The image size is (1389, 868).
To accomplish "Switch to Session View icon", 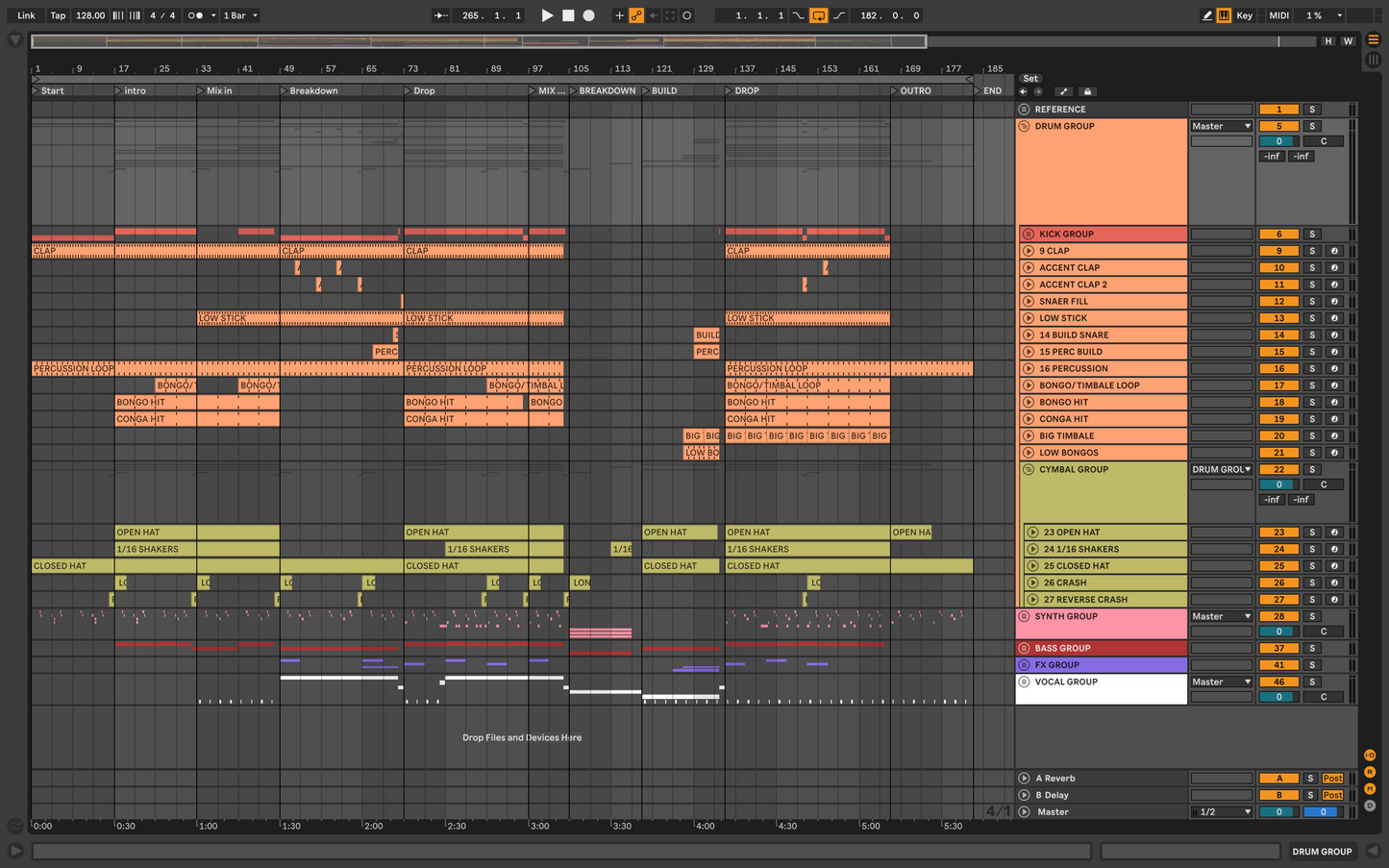I will coord(1373,60).
